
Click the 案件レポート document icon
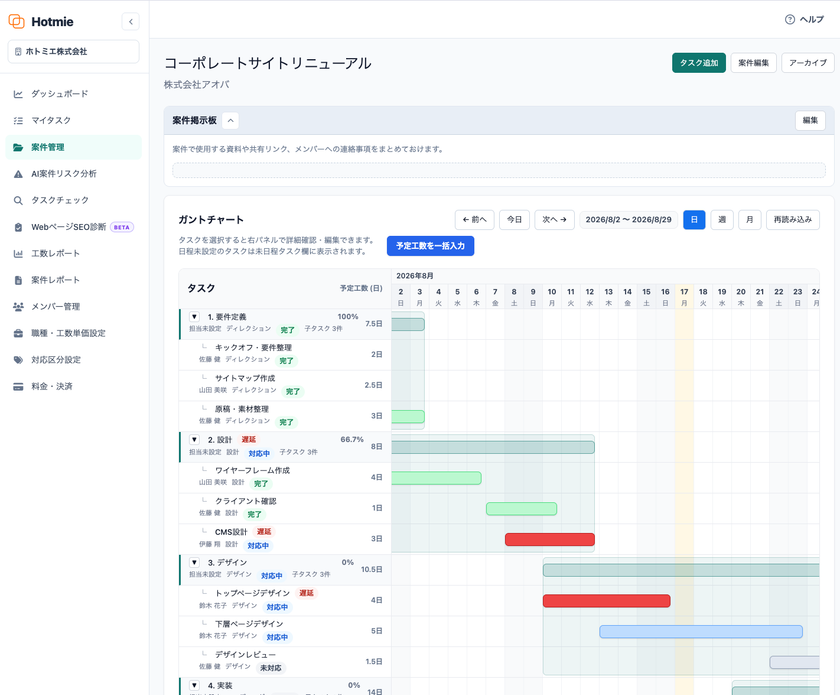click(x=18, y=280)
